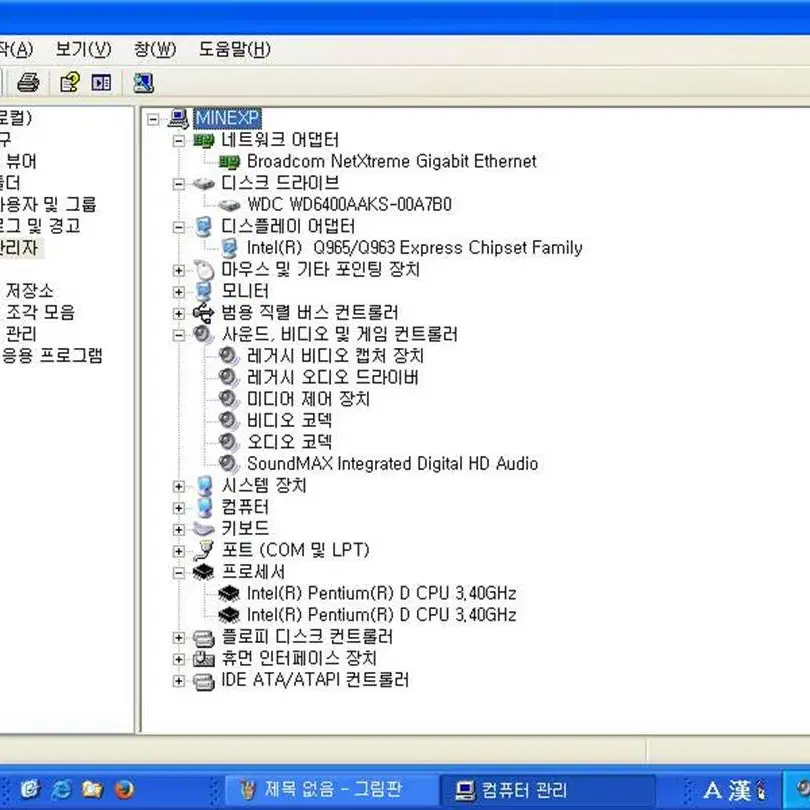
Task: Select Broadcom NetXtreme Gigabit Ethernet
Action: point(392,161)
